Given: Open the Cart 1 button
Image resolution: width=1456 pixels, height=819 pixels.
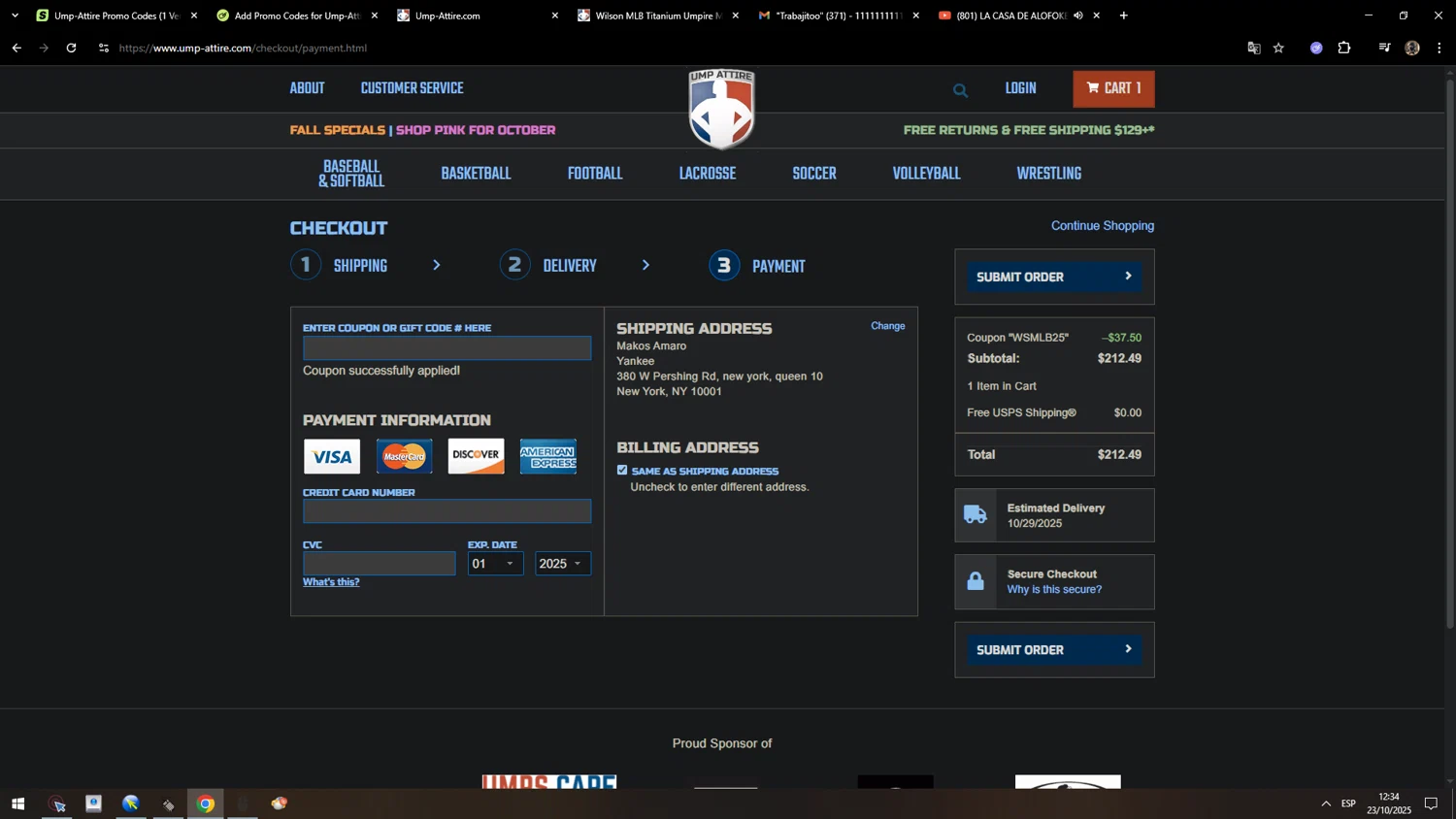Looking at the screenshot, I should coord(1113,89).
